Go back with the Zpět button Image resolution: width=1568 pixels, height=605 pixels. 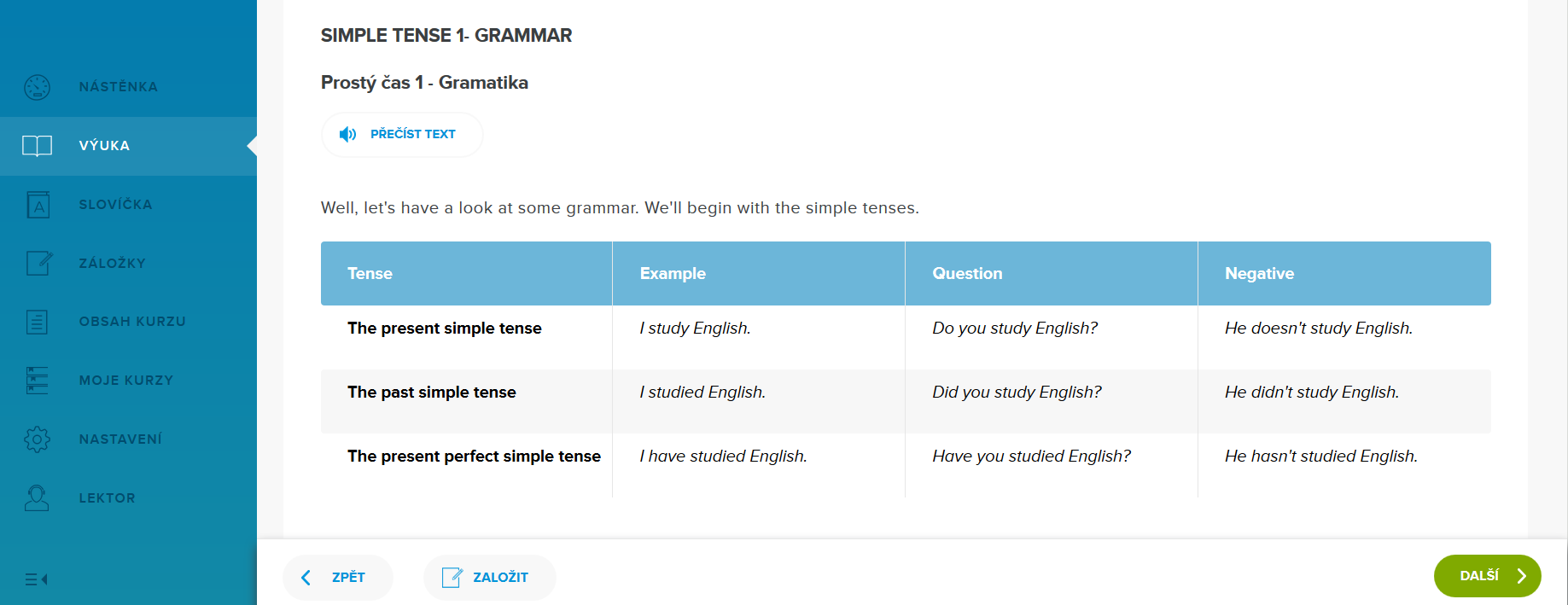[x=337, y=578]
